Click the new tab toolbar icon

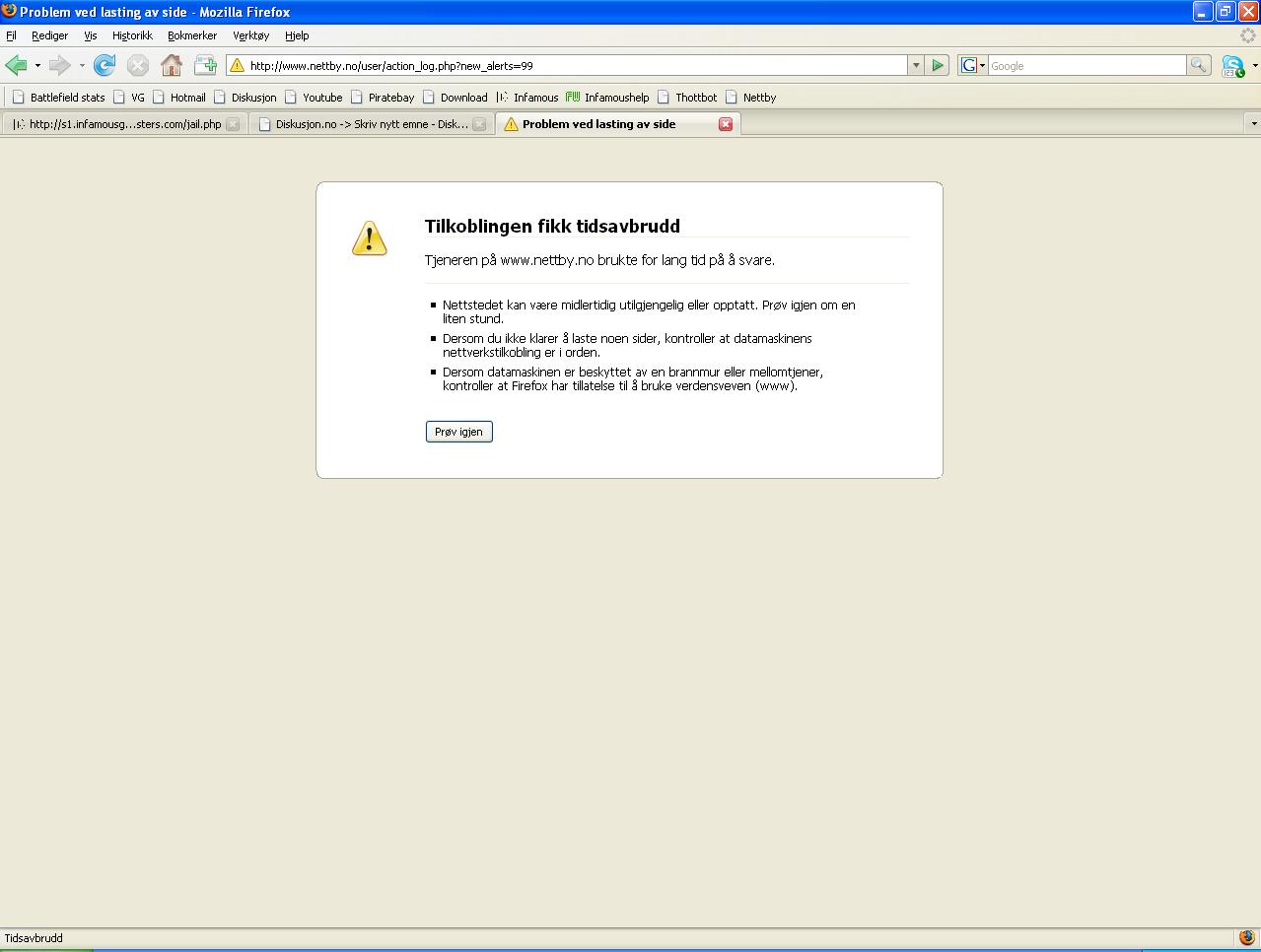click(x=205, y=65)
